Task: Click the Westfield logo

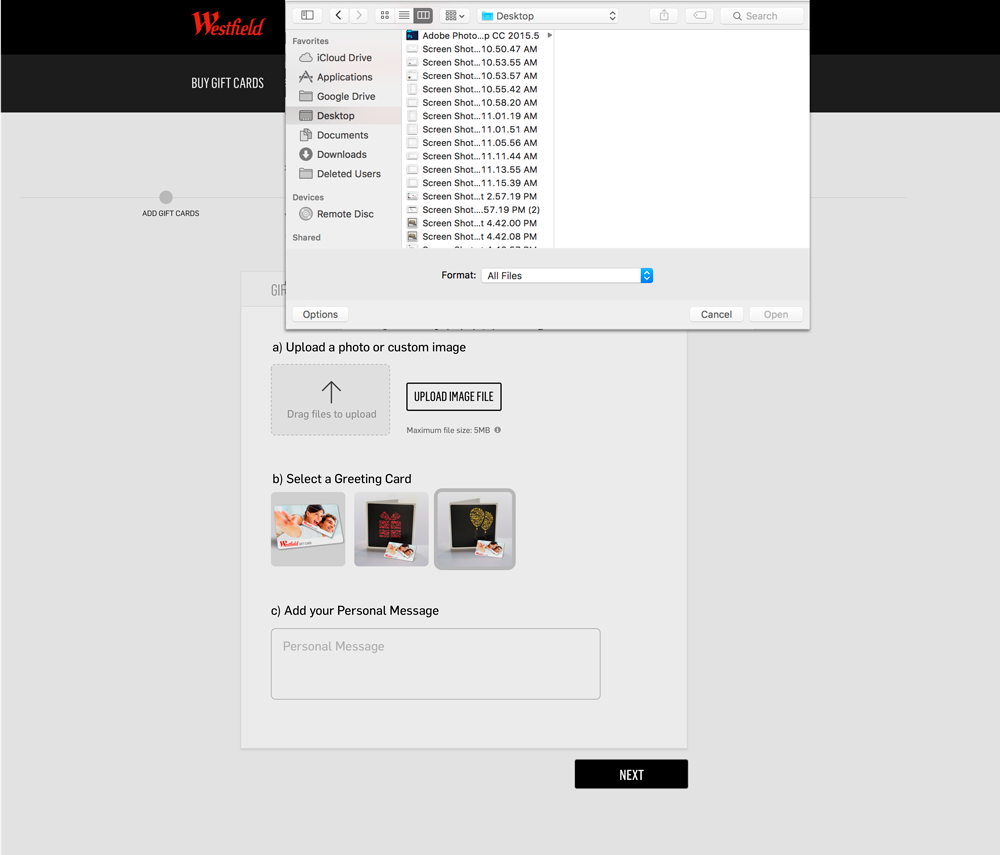Action: coord(228,24)
